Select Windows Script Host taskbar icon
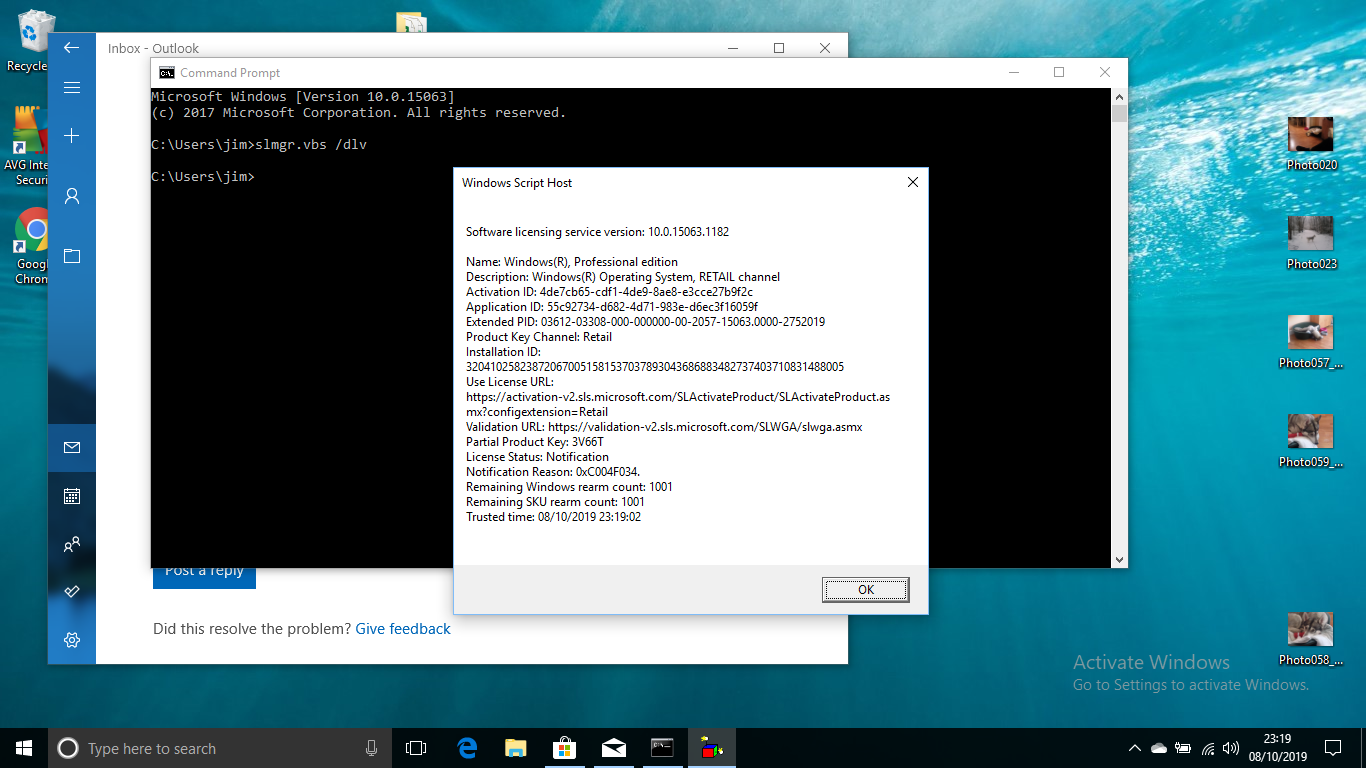 [x=712, y=748]
